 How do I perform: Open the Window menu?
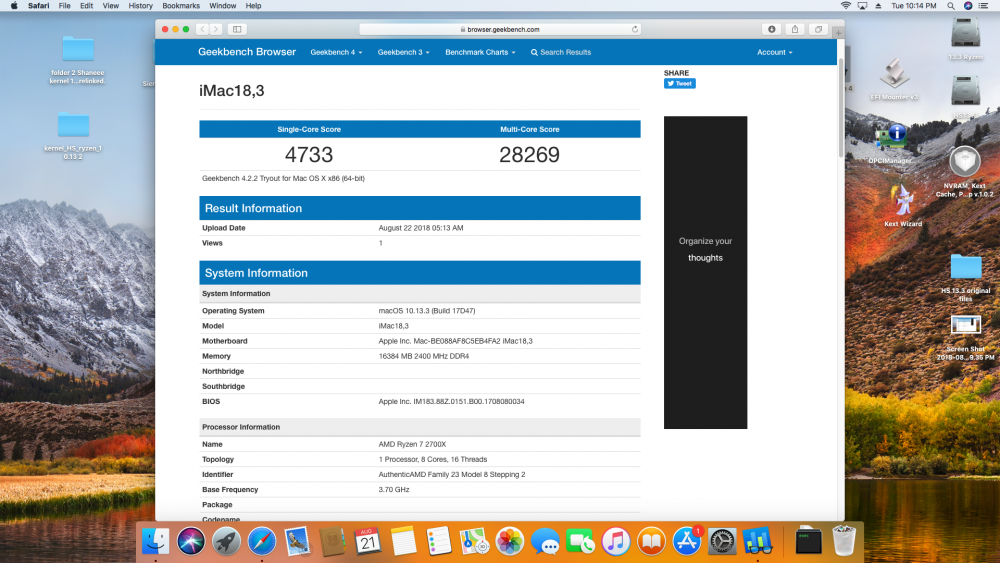223,6
